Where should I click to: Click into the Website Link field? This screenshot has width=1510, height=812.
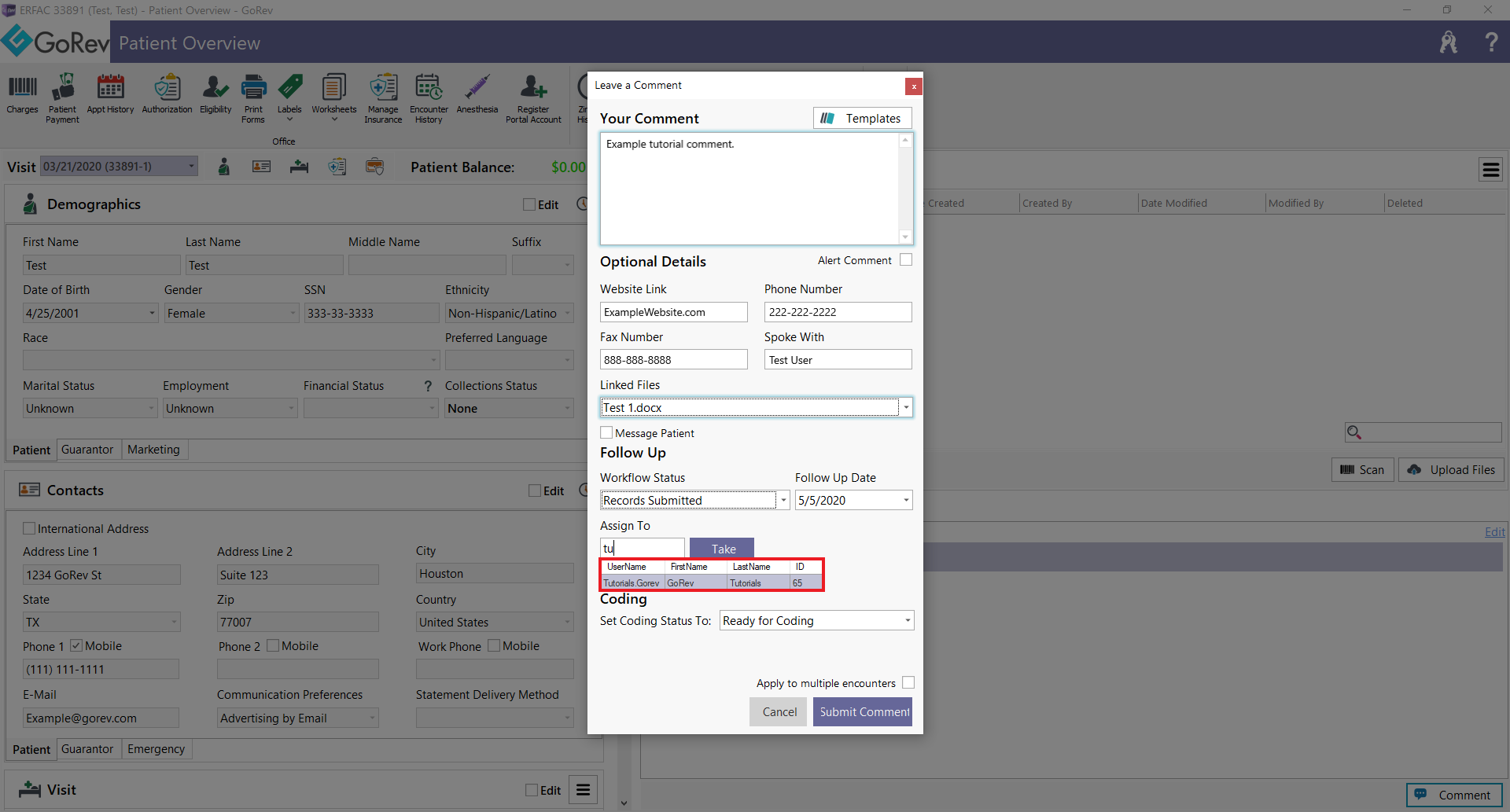tap(673, 312)
